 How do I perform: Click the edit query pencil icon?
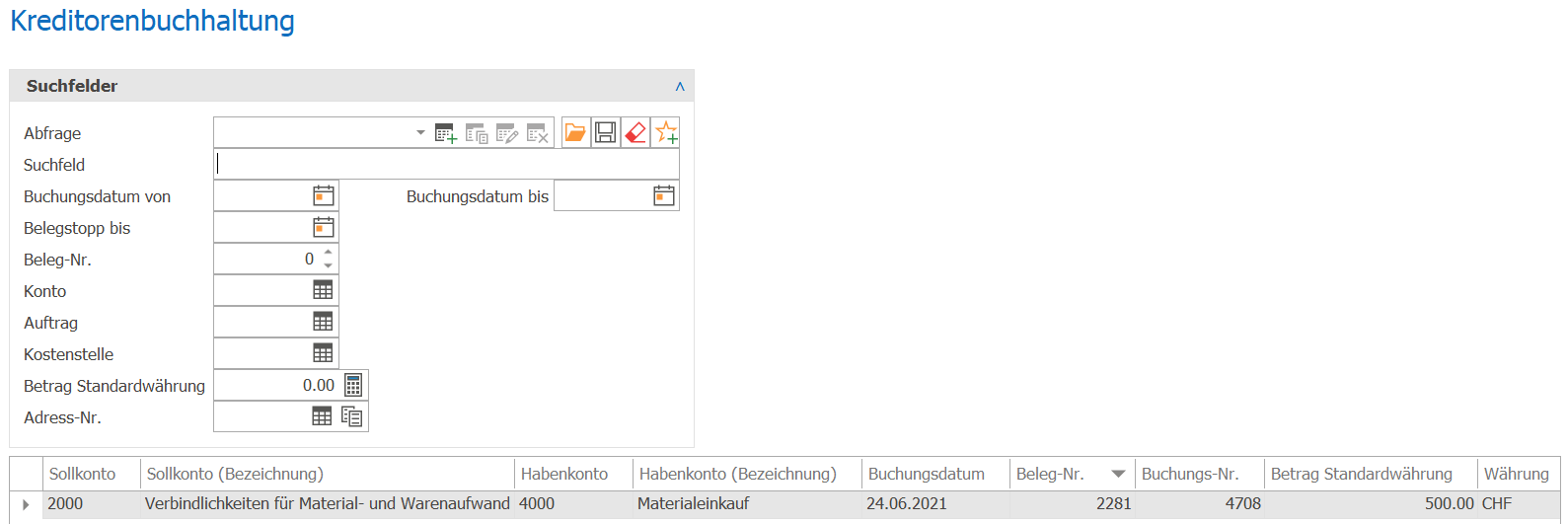(x=507, y=133)
